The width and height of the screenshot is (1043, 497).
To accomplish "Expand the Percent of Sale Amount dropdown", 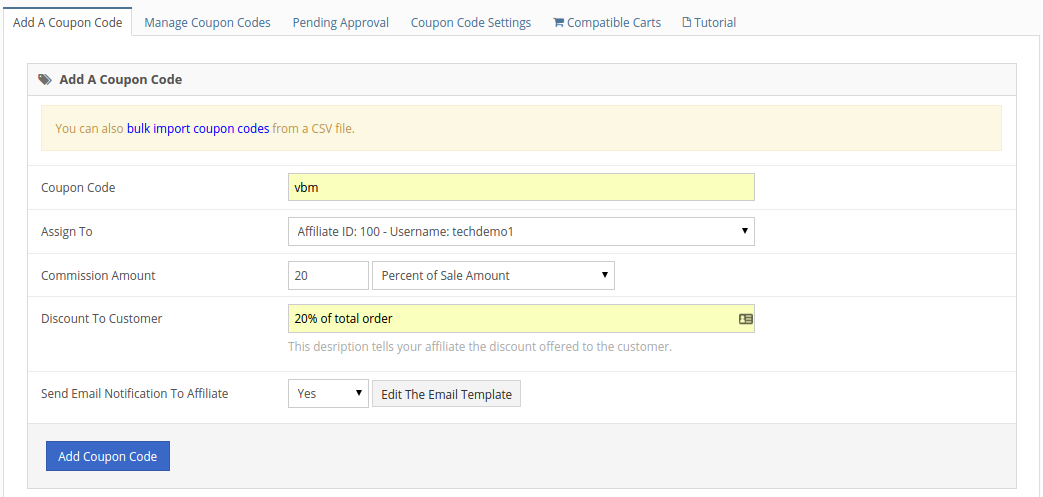I will pyautogui.click(x=493, y=276).
